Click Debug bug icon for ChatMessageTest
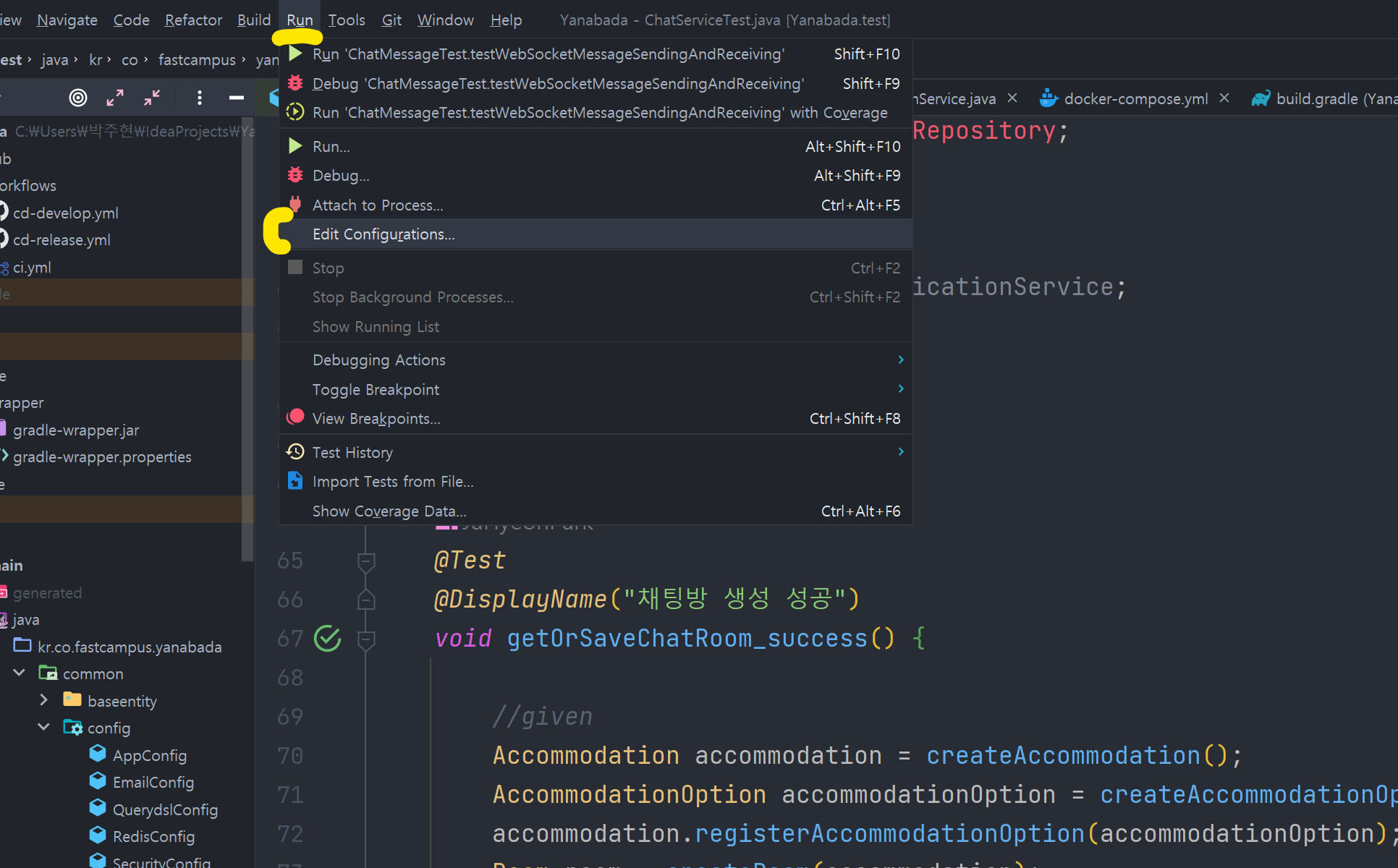The height and width of the screenshot is (868, 1398). [295, 83]
